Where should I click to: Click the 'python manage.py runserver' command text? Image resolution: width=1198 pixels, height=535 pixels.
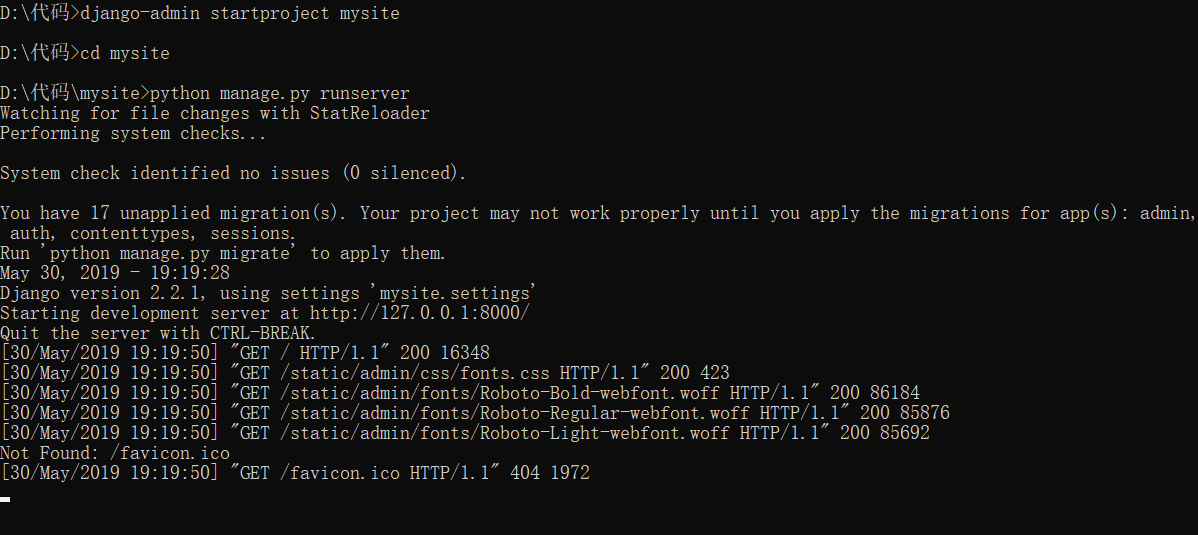[279, 93]
